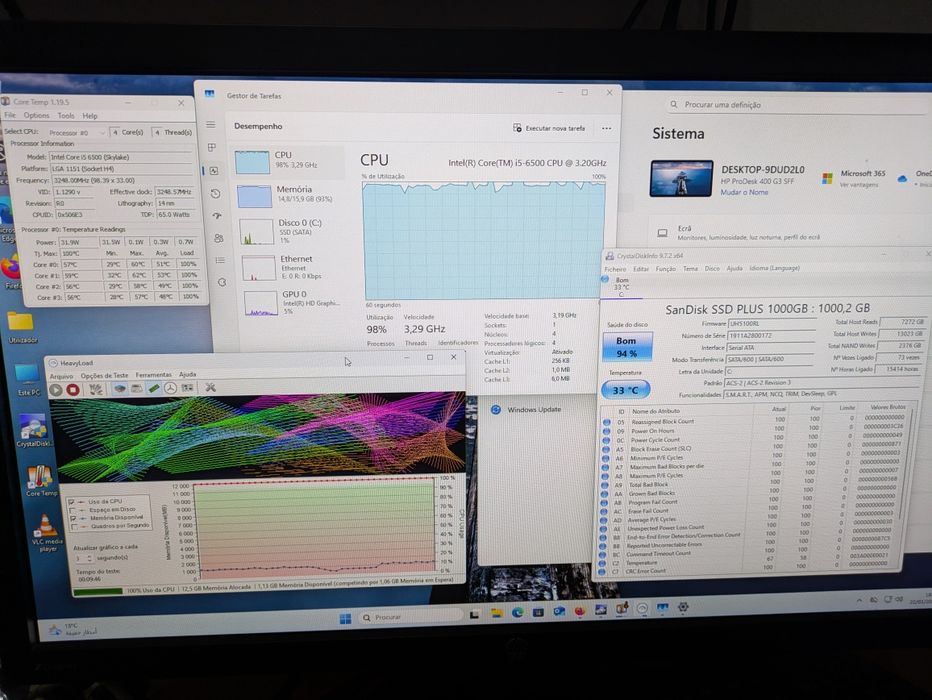Open the Este PC desktop icon
This screenshot has width=932, height=700.
(x=28, y=380)
